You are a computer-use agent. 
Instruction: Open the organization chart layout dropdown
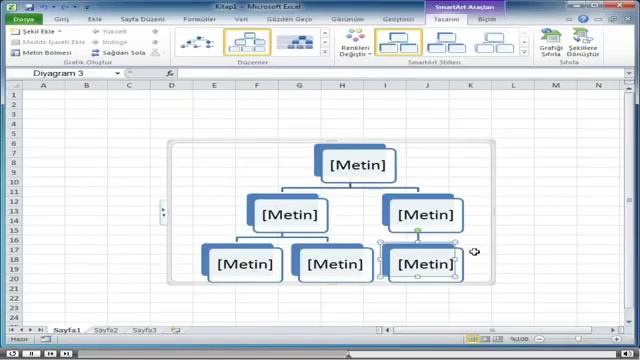pos(158,53)
